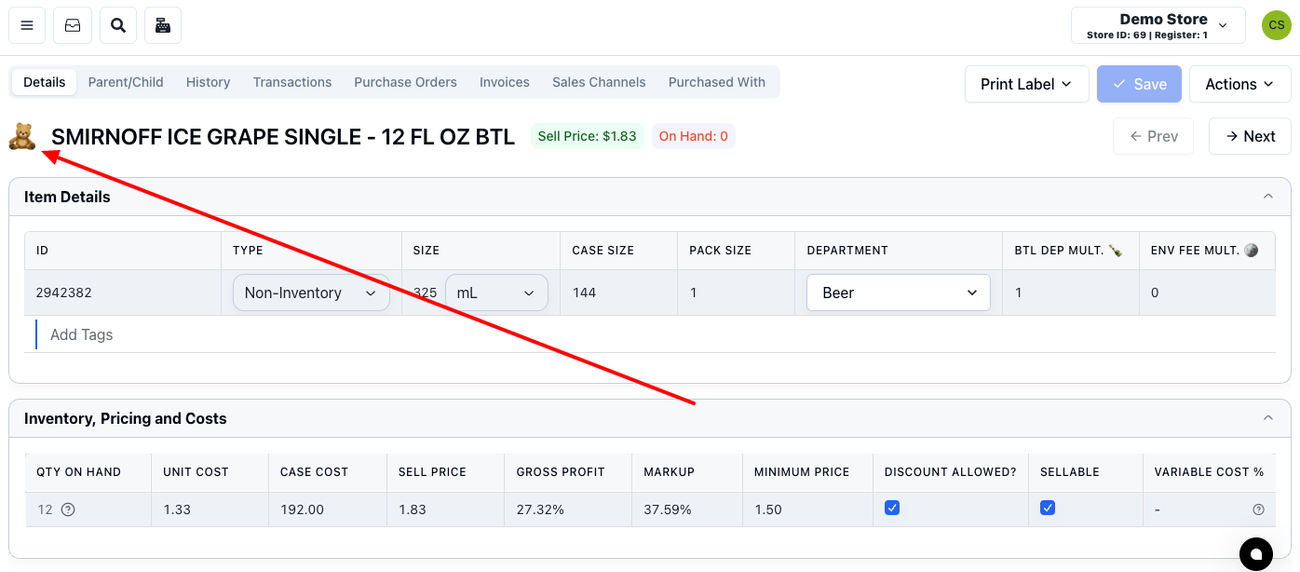Switch to the Purchase Orders tab
1300x572 pixels.
(x=405, y=82)
